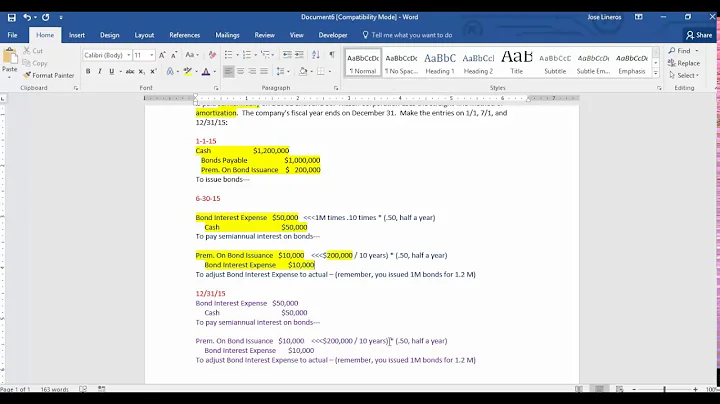Customize Quick Access Toolbar dropdown

click(61, 17)
